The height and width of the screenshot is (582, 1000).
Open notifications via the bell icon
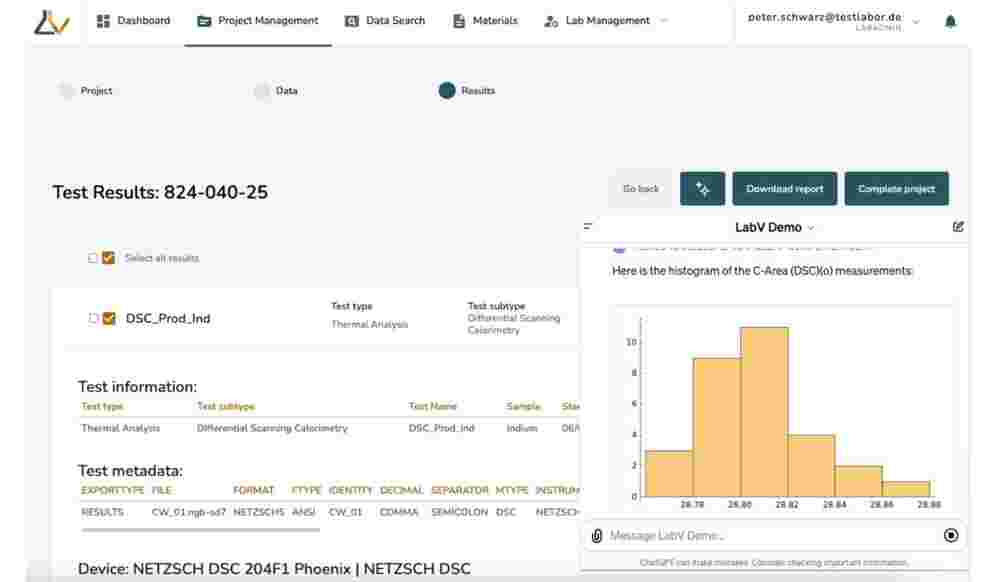(x=949, y=21)
